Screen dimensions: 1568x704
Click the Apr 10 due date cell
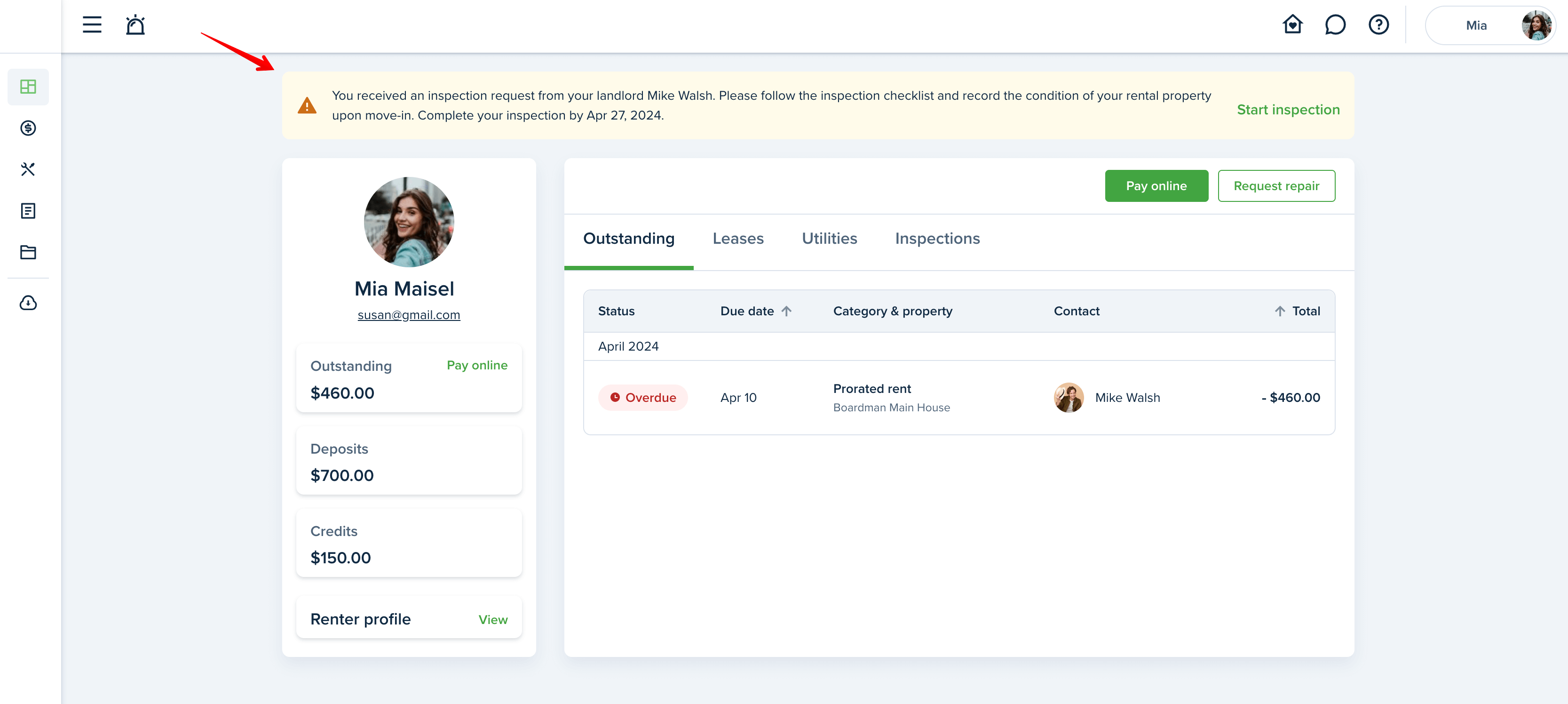click(x=738, y=398)
